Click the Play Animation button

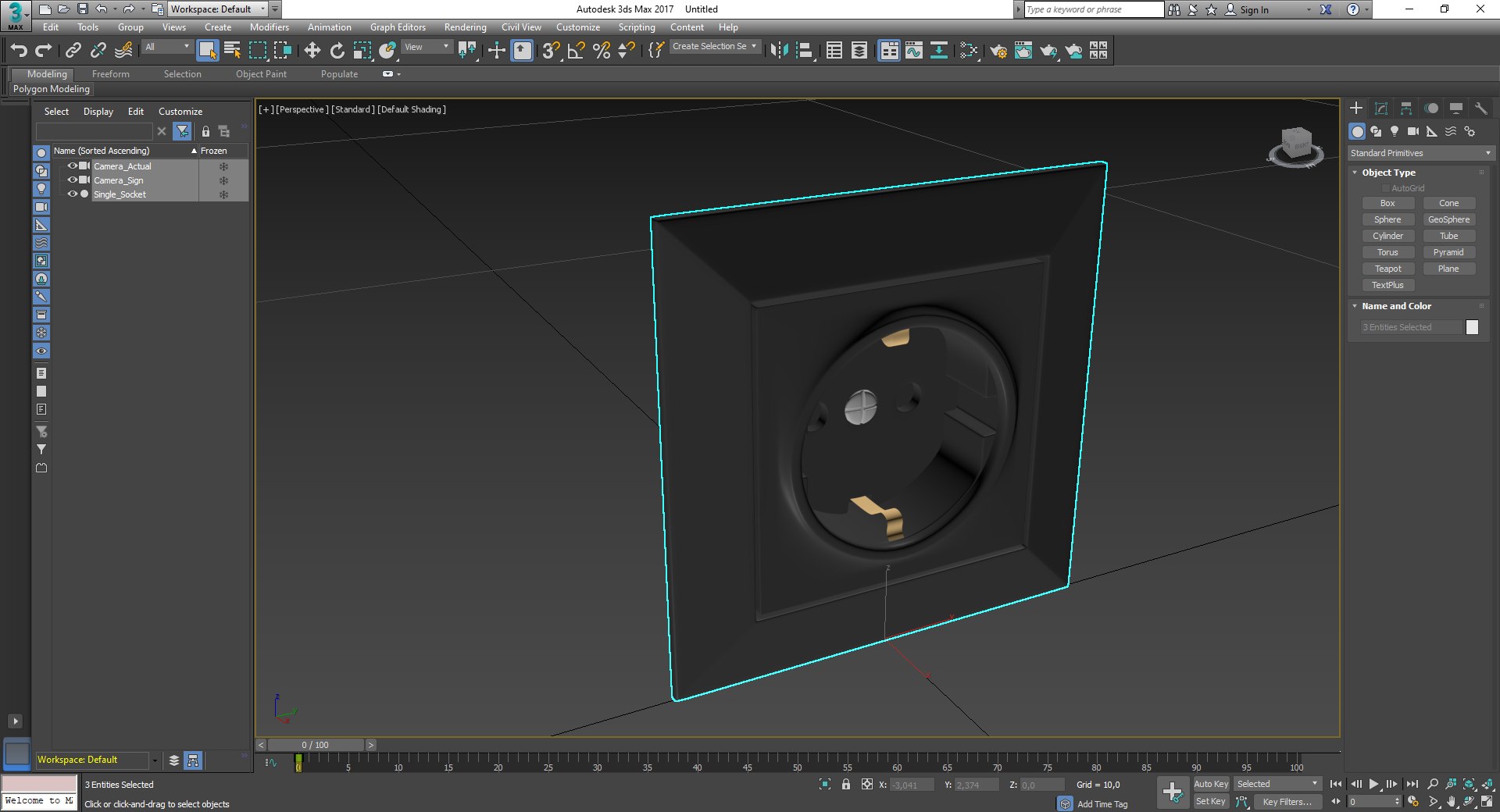click(x=1373, y=784)
